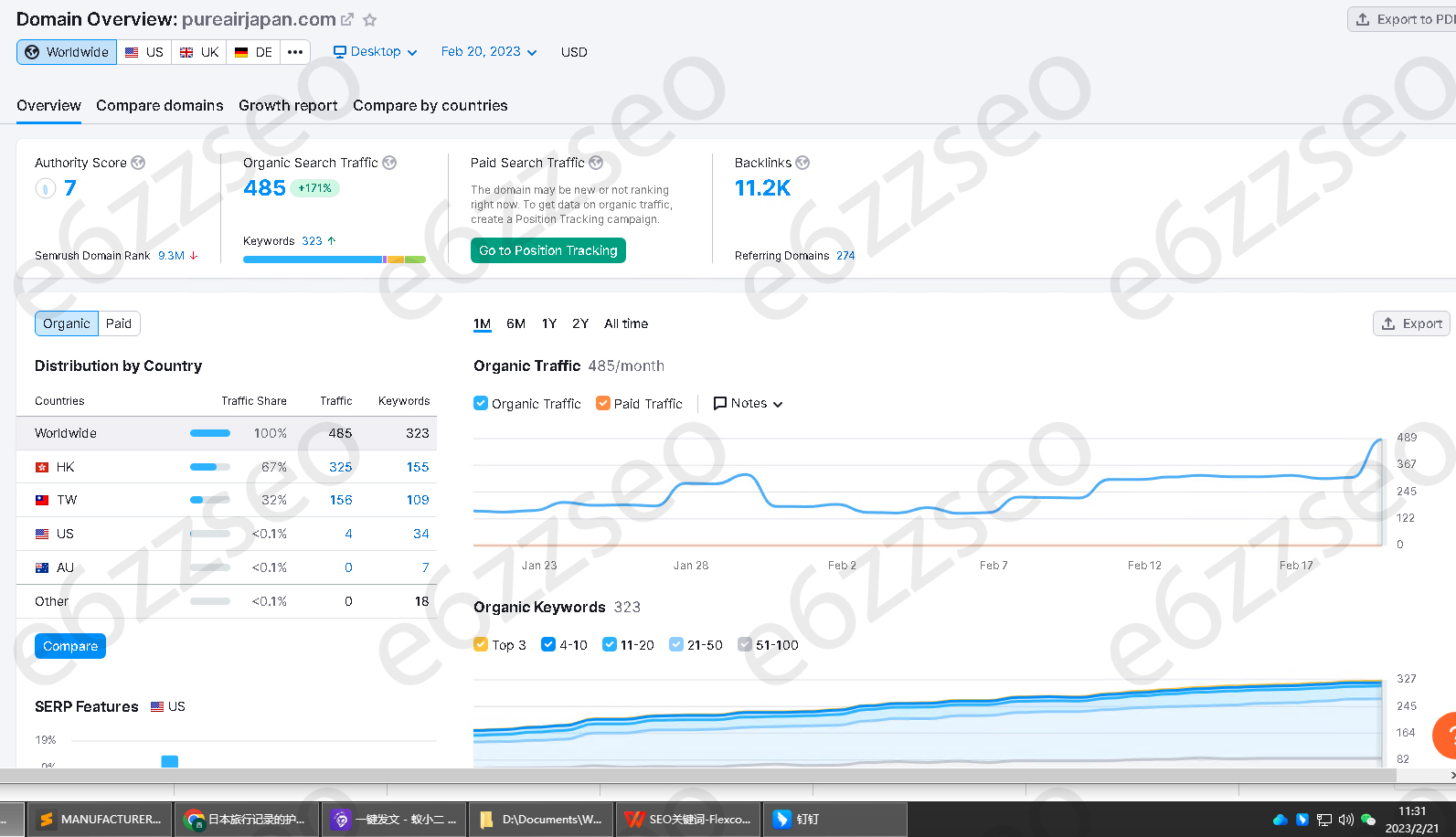This screenshot has width=1456, height=837.
Task: Select 6M time range
Action: [x=515, y=323]
